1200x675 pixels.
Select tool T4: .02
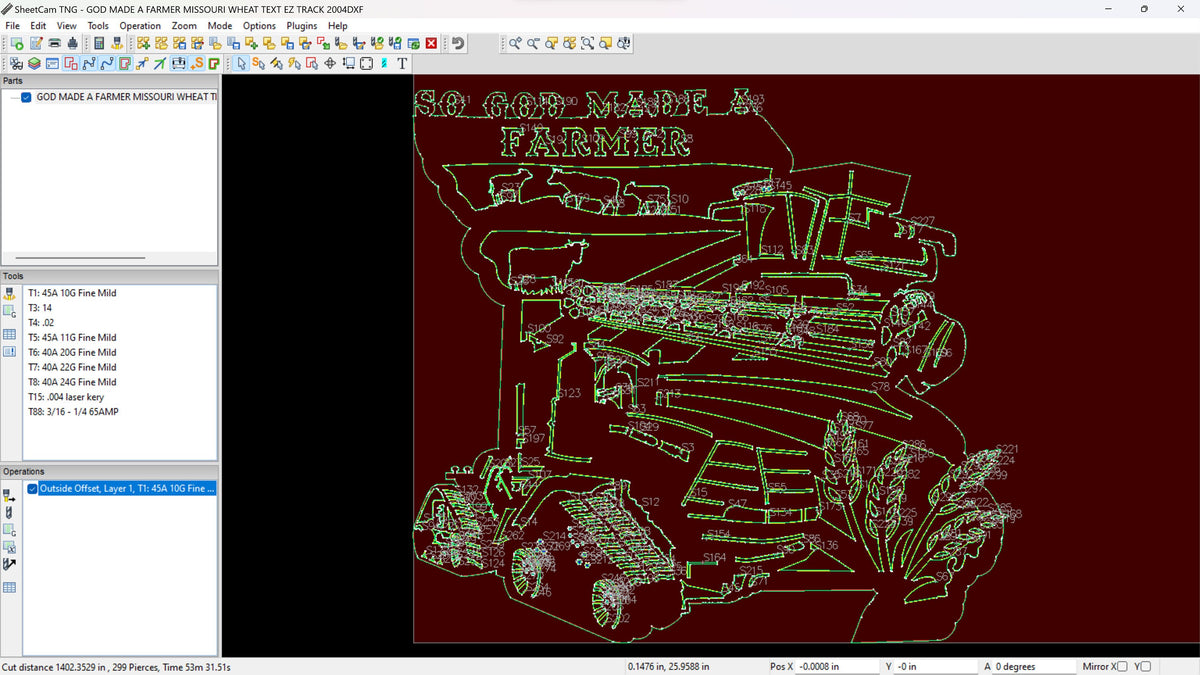[x=41, y=323]
